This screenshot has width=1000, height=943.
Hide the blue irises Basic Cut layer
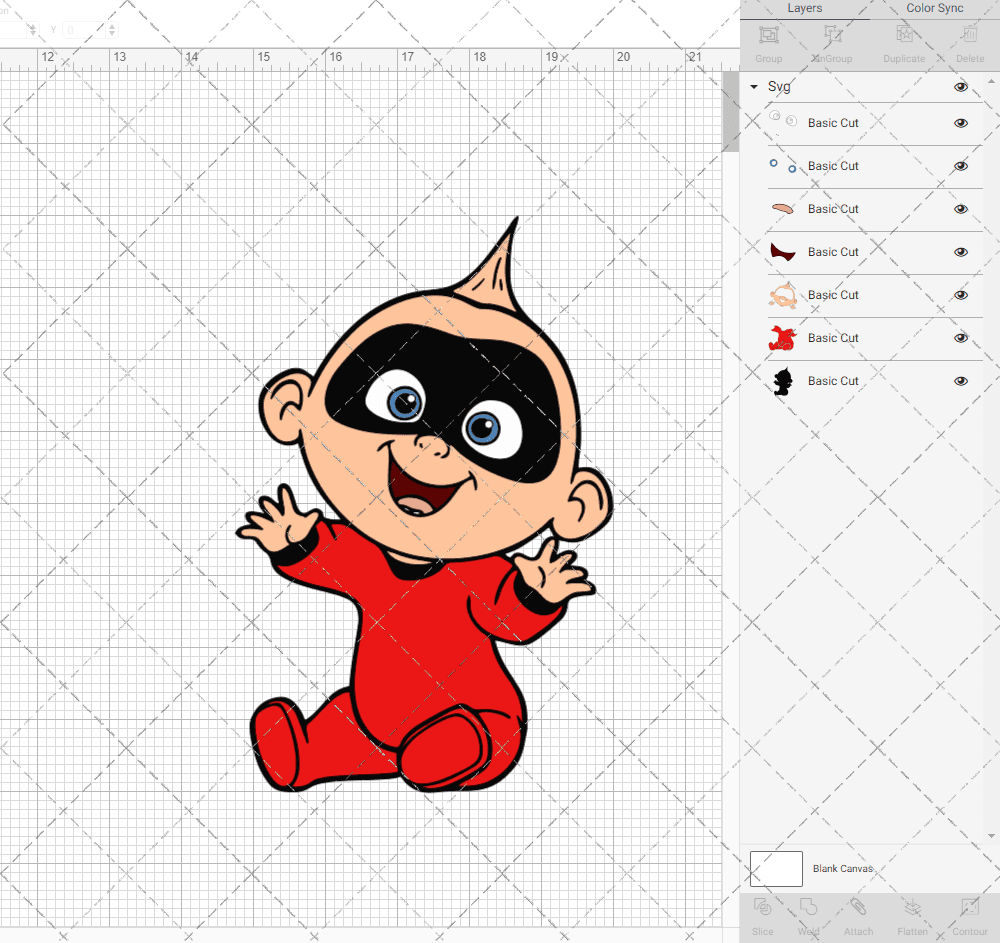pyautogui.click(x=960, y=166)
